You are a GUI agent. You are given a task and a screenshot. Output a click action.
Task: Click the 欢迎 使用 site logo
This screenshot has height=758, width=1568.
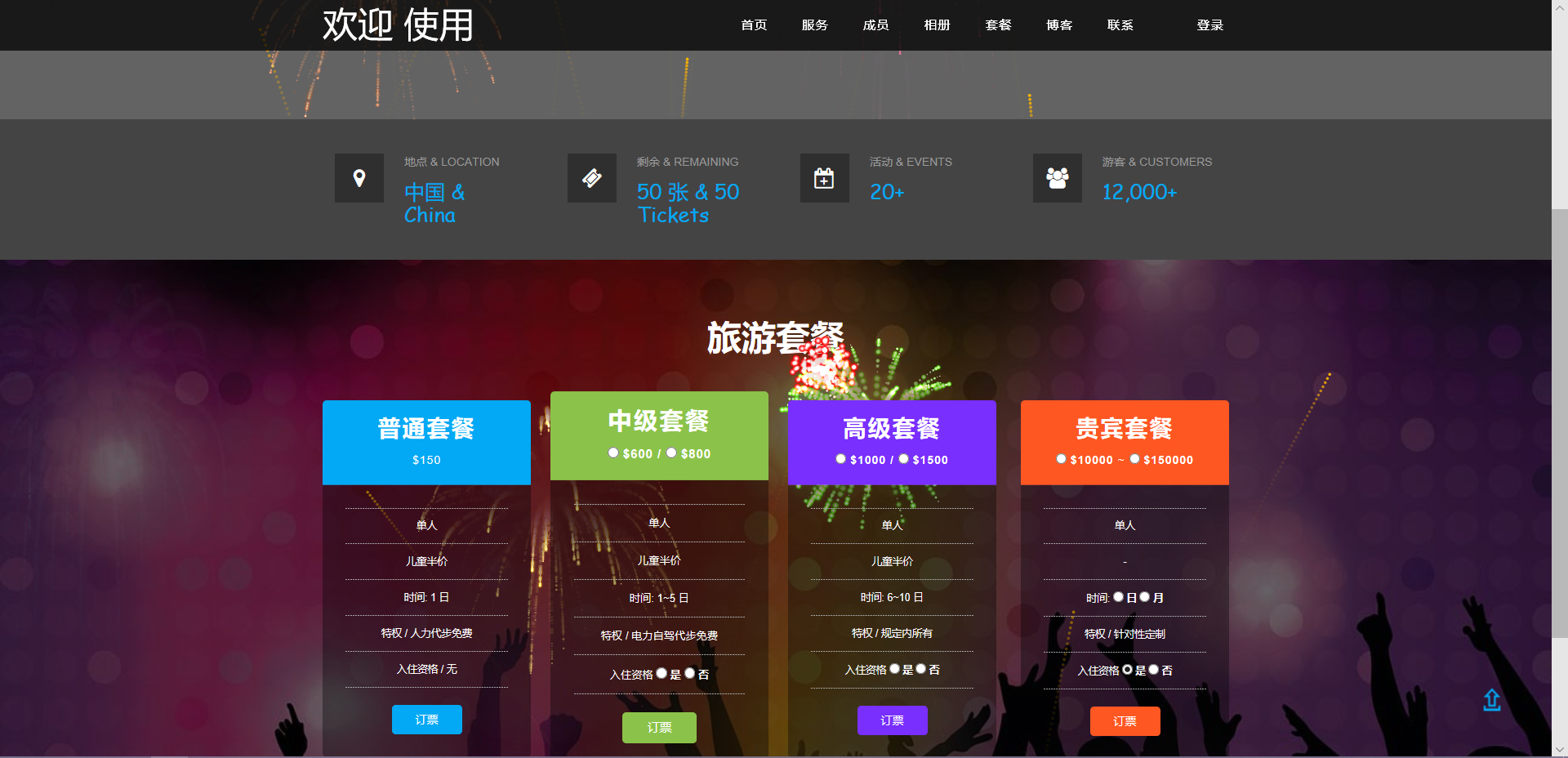click(x=399, y=25)
